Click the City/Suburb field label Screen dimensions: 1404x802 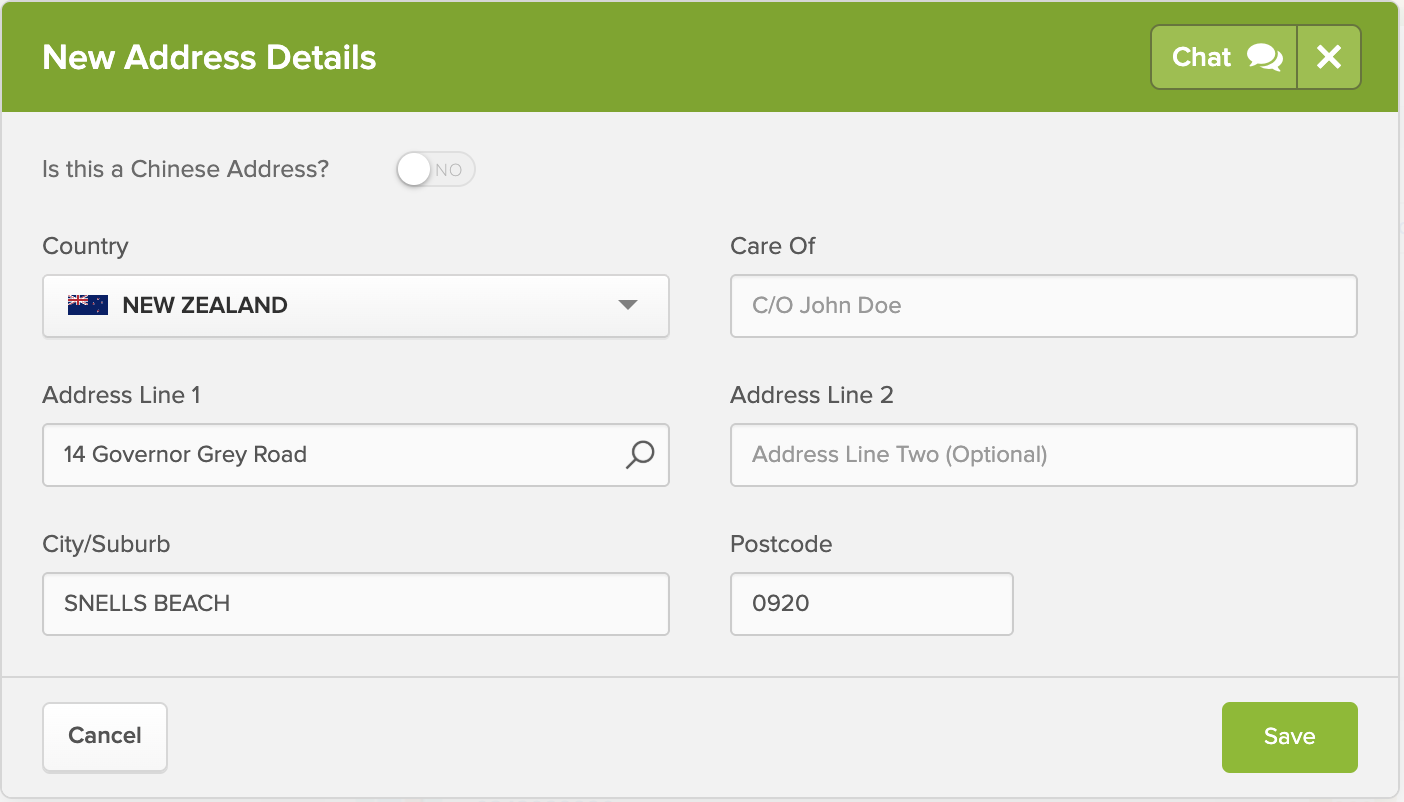[106, 544]
